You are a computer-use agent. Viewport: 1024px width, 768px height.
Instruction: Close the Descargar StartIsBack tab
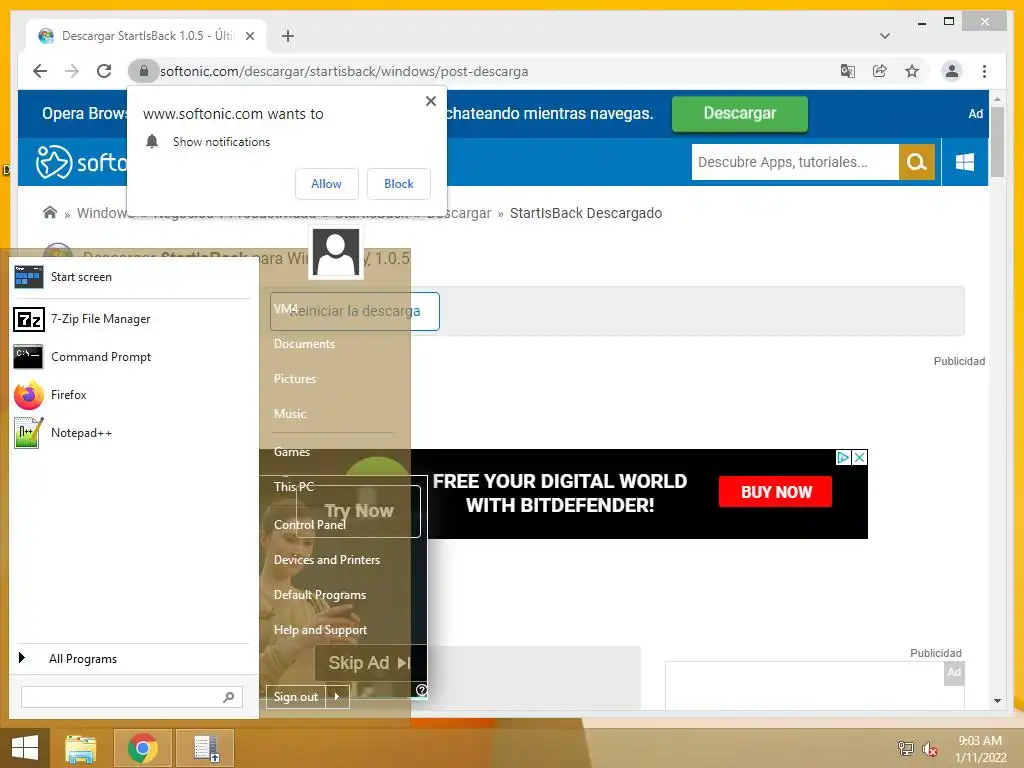[249, 36]
